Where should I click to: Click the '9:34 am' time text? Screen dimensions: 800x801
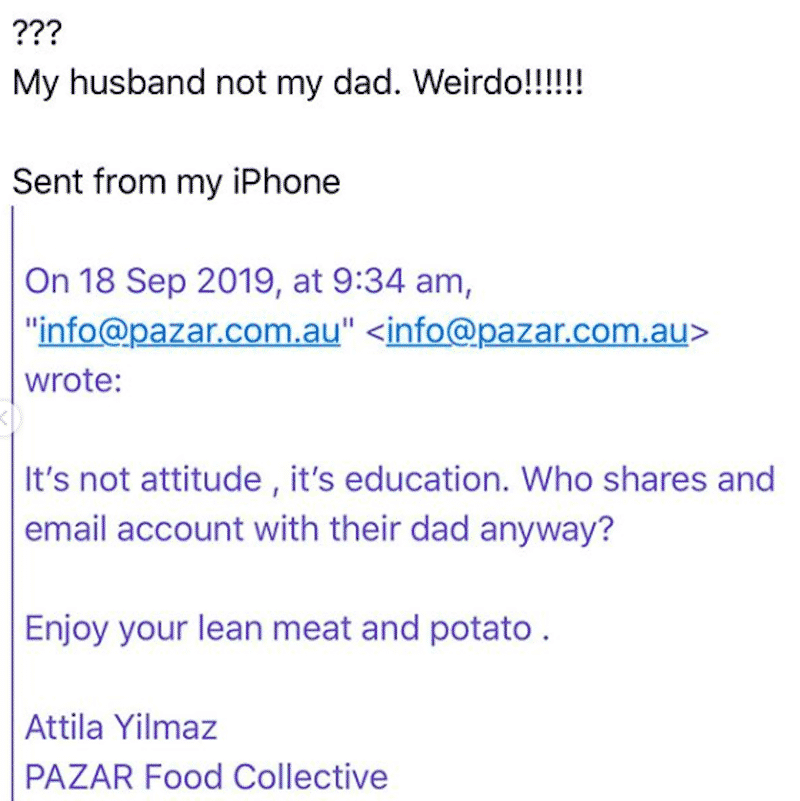point(400,281)
